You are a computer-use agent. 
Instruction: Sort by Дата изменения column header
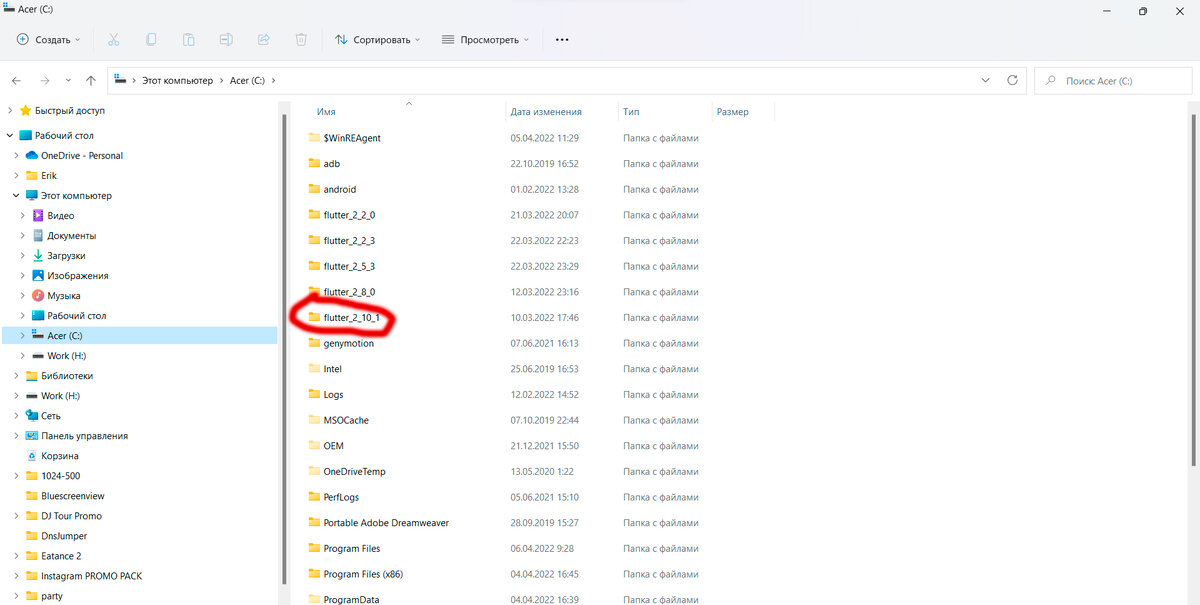point(546,112)
